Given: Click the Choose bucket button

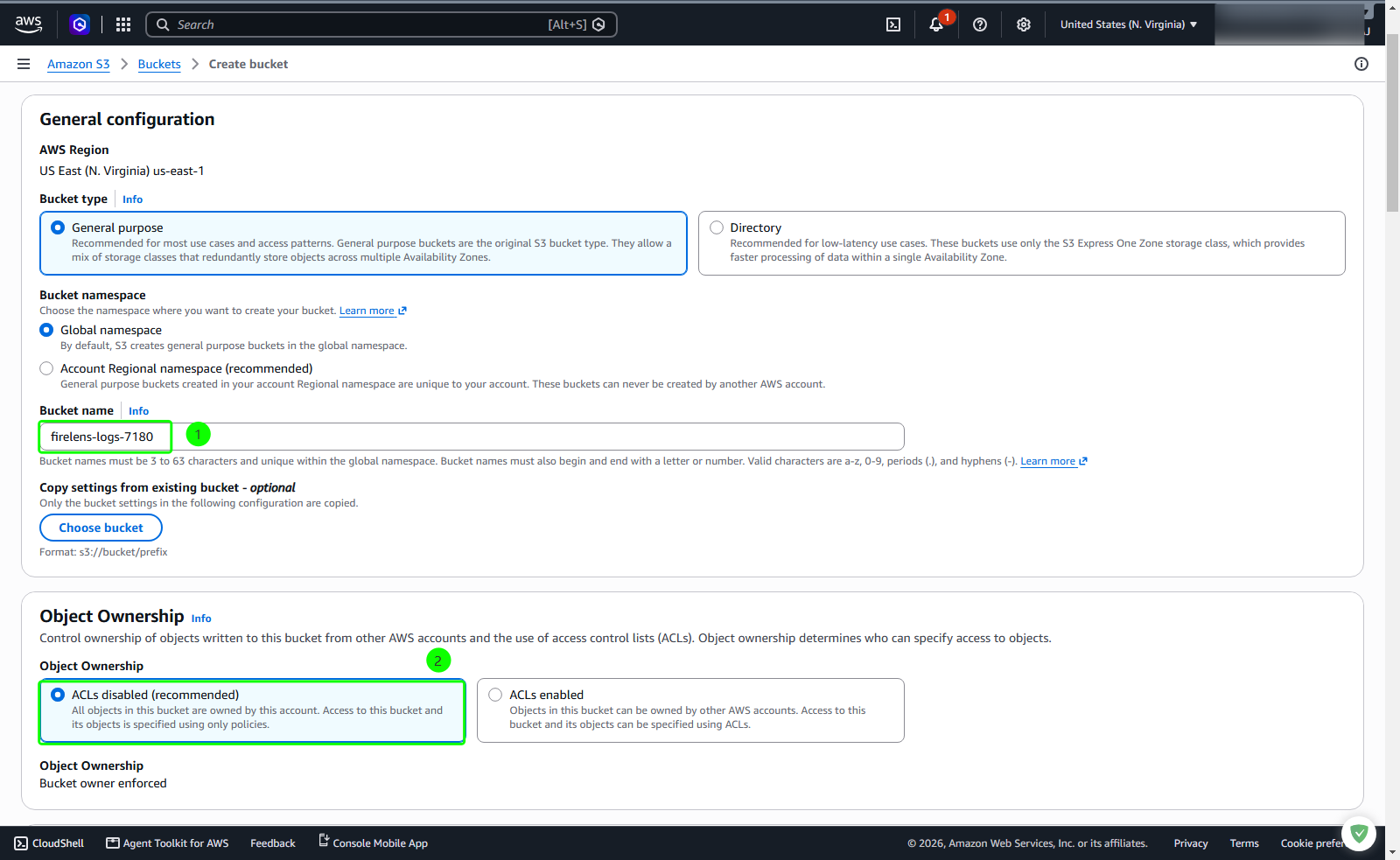Looking at the screenshot, I should coord(101,528).
